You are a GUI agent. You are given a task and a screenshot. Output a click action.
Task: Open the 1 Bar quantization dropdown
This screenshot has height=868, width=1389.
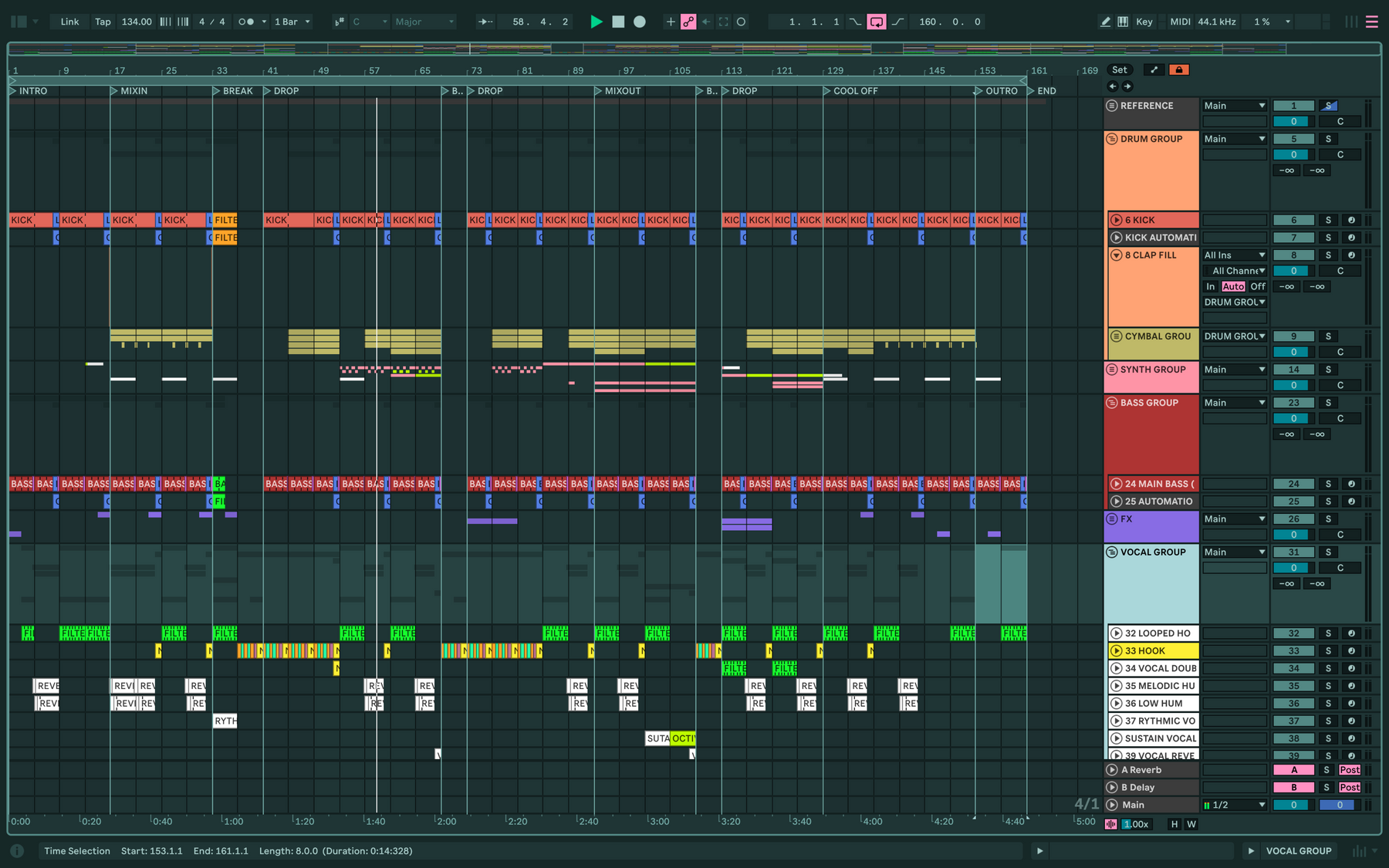coord(292,22)
